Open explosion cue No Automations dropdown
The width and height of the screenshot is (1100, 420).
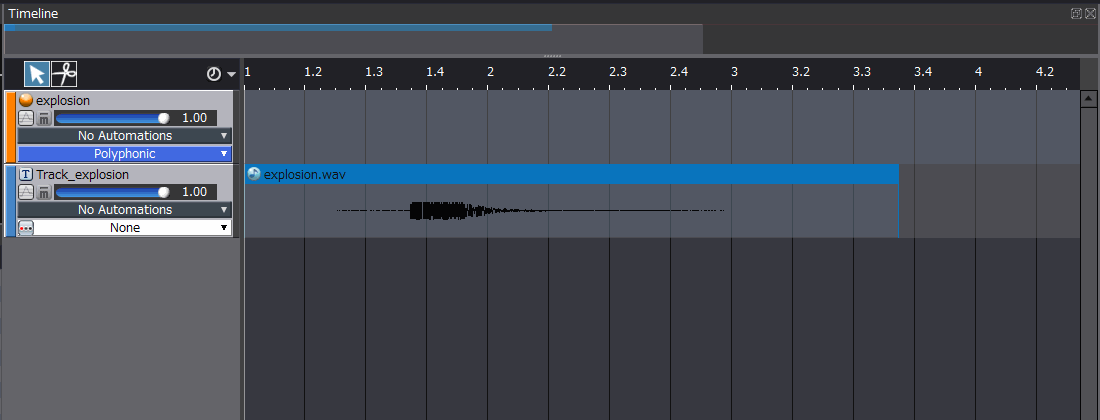(x=124, y=135)
